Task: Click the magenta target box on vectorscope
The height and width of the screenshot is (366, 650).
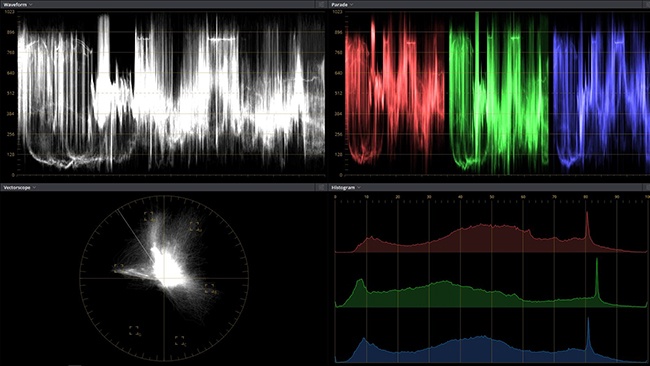Action: pyautogui.click(x=194, y=226)
